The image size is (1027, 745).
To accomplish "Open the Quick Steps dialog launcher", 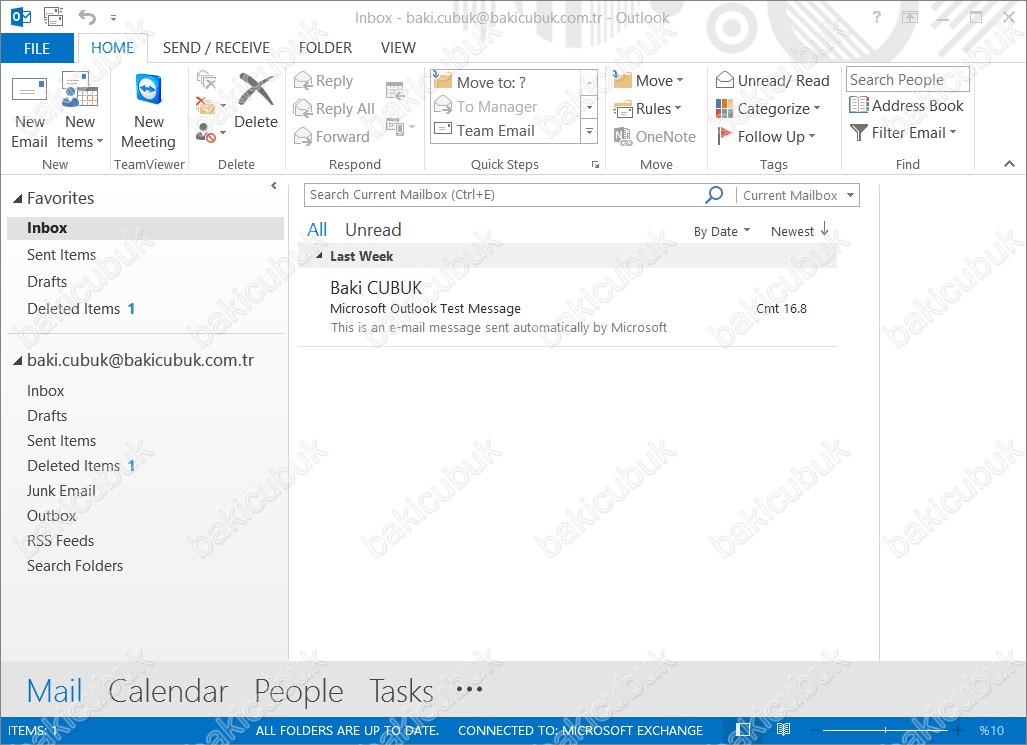I will pyautogui.click(x=595, y=164).
